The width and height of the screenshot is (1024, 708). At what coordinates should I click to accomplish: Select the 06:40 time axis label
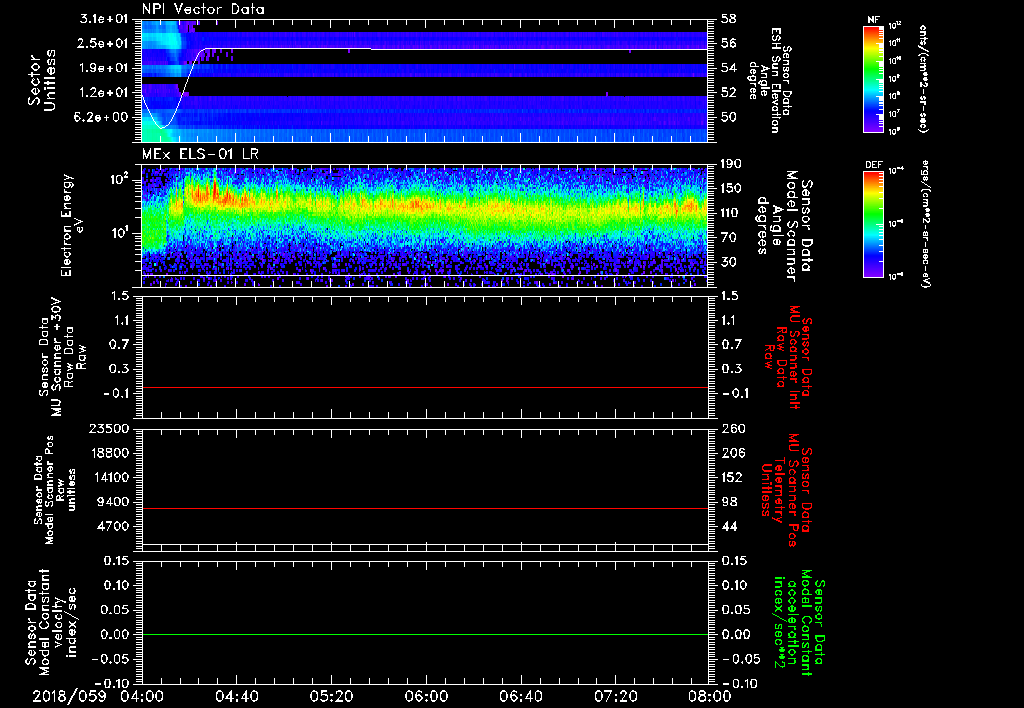tap(520, 696)
